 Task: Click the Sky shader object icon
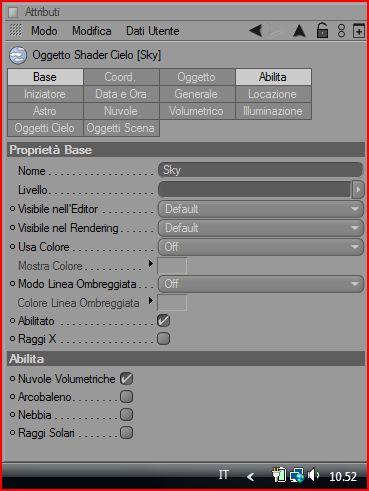[x=18, y=55]
